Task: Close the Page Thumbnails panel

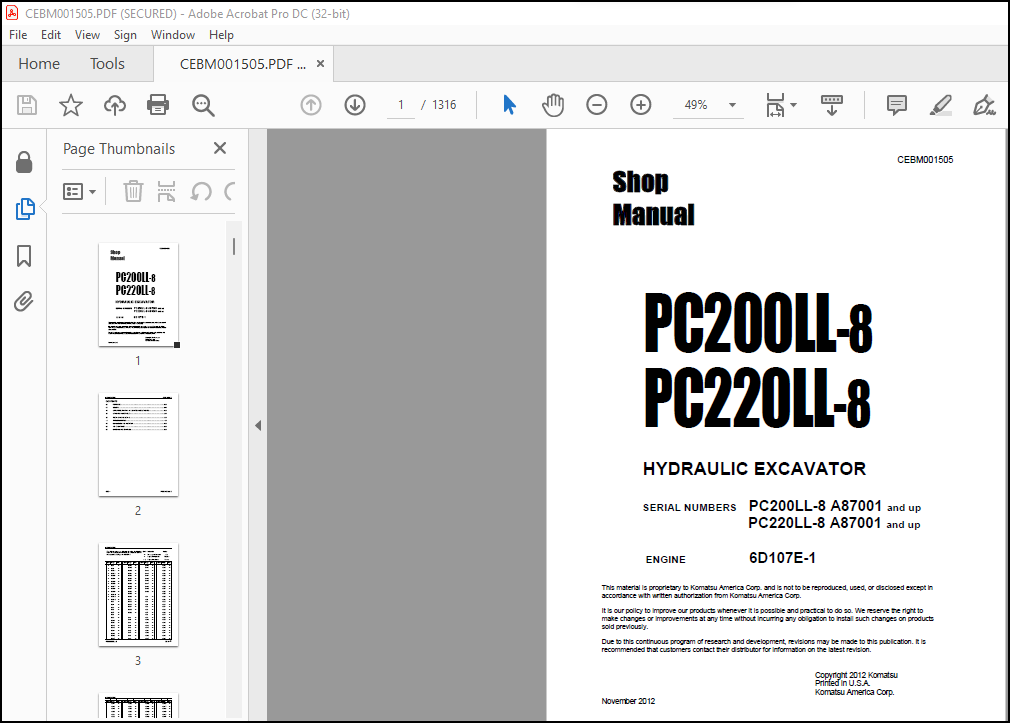Action: [220, 148]
